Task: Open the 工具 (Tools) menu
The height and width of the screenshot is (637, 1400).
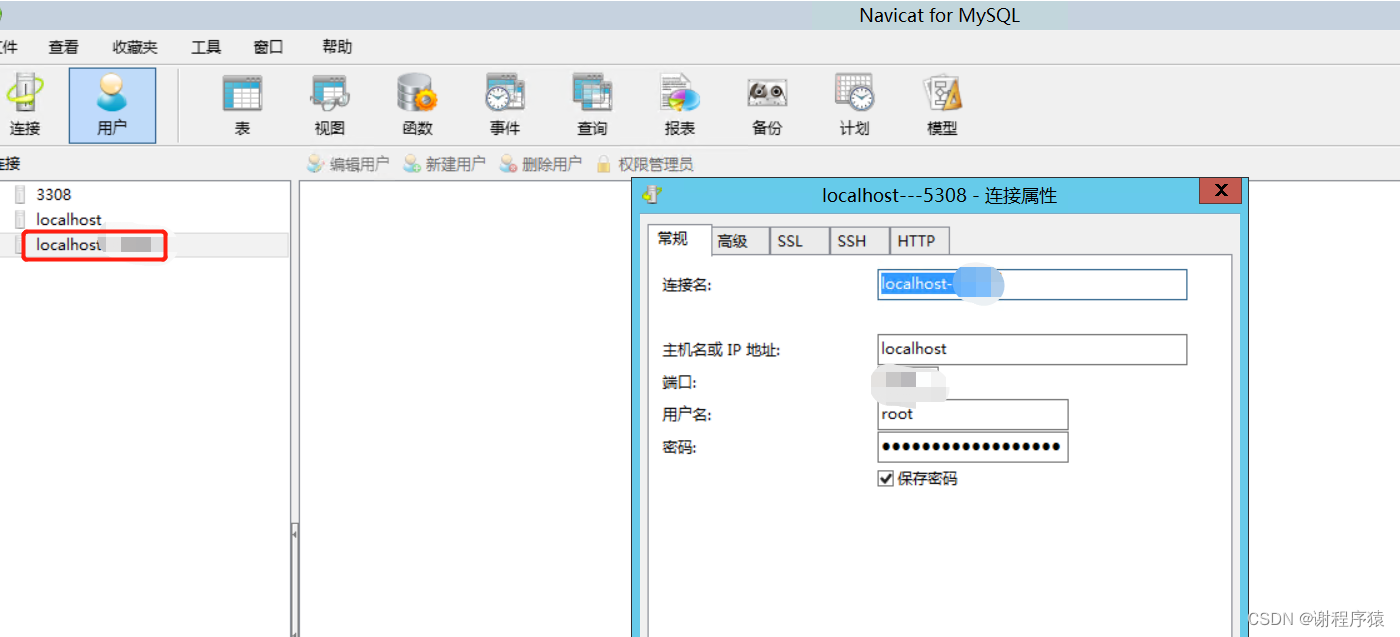Action: click(205, 46)
